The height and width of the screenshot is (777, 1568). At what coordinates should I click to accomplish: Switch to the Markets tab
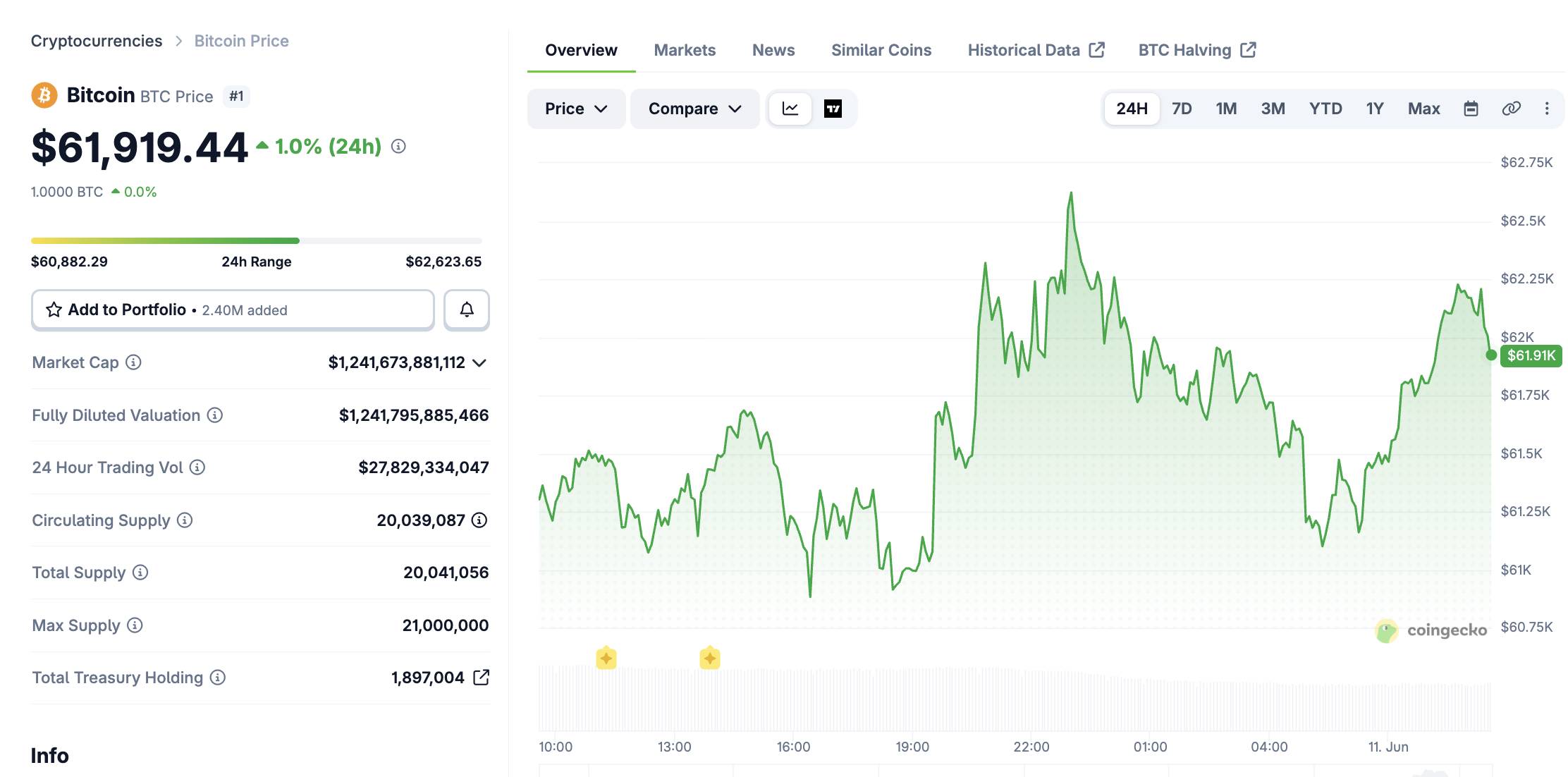(x=685, y=50)
